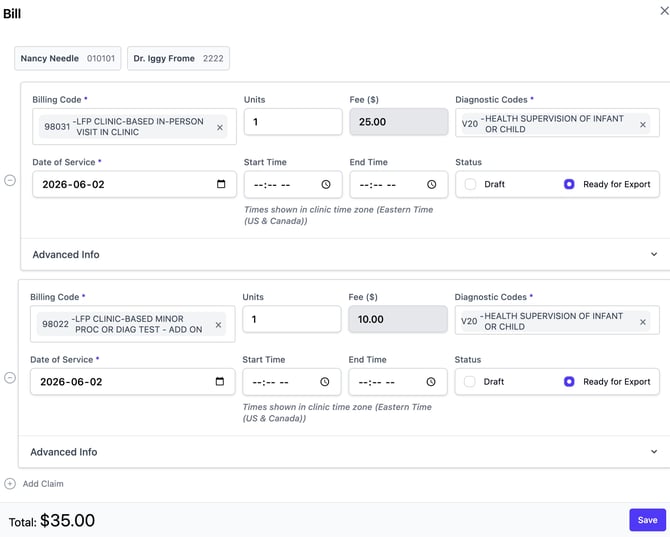670x537 pixels.
Task: Expand Advanced Info in the second claim
Action: click(x=344, y=452)
